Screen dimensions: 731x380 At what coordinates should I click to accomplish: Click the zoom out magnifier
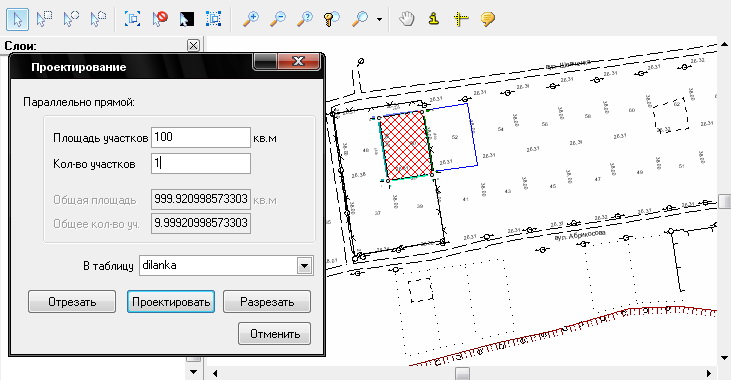tap(278, 19)
